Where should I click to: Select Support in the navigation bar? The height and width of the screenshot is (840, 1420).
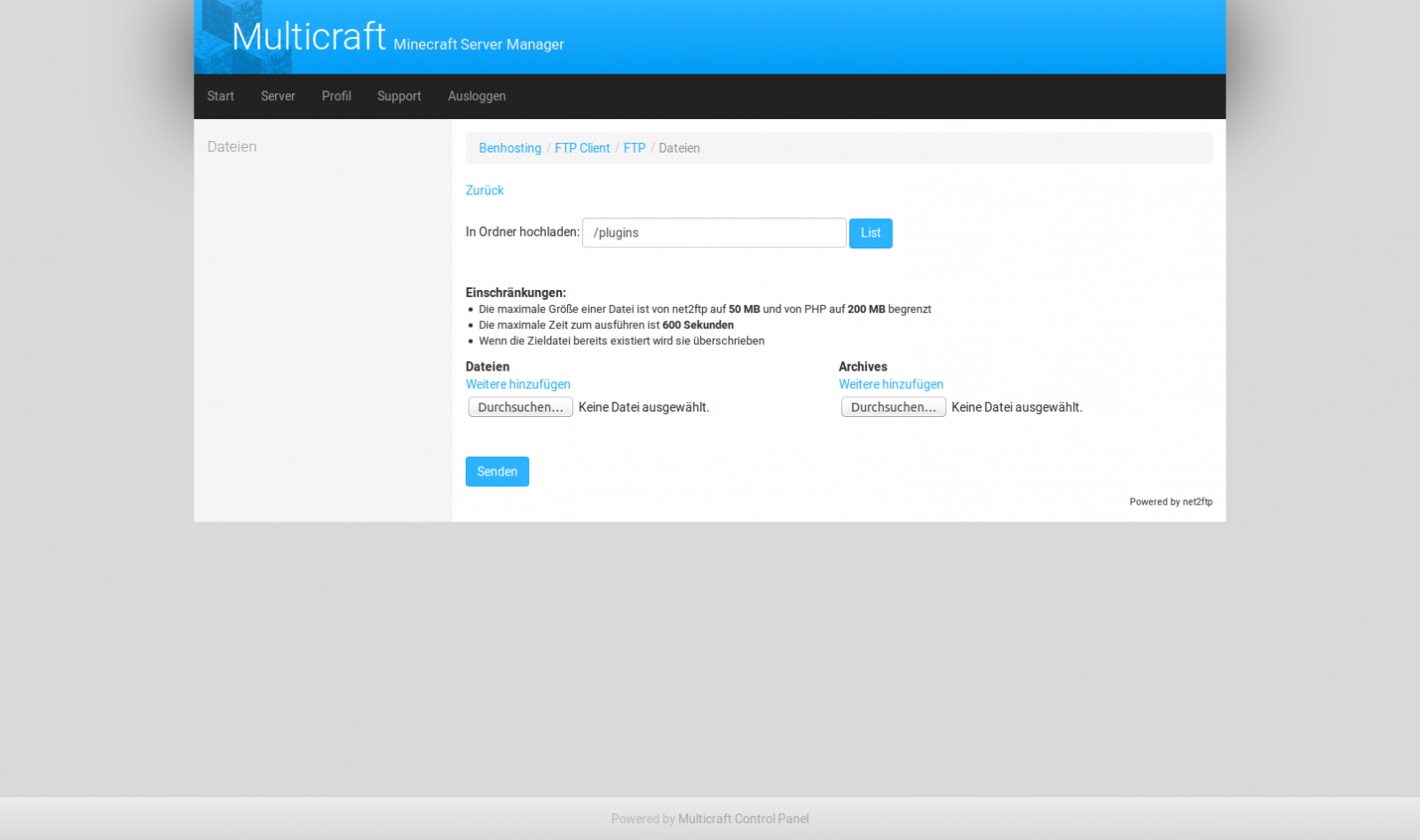pos(398,96)
